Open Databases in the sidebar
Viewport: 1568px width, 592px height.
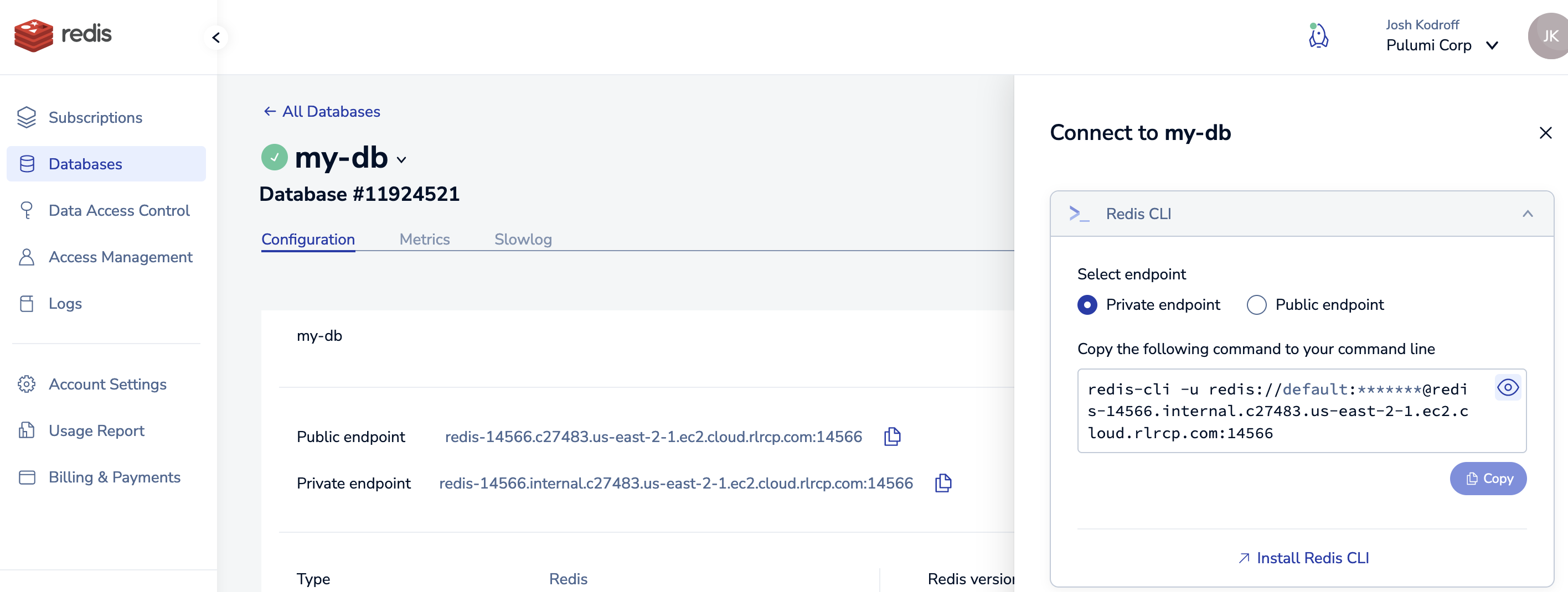coord(106,164)
